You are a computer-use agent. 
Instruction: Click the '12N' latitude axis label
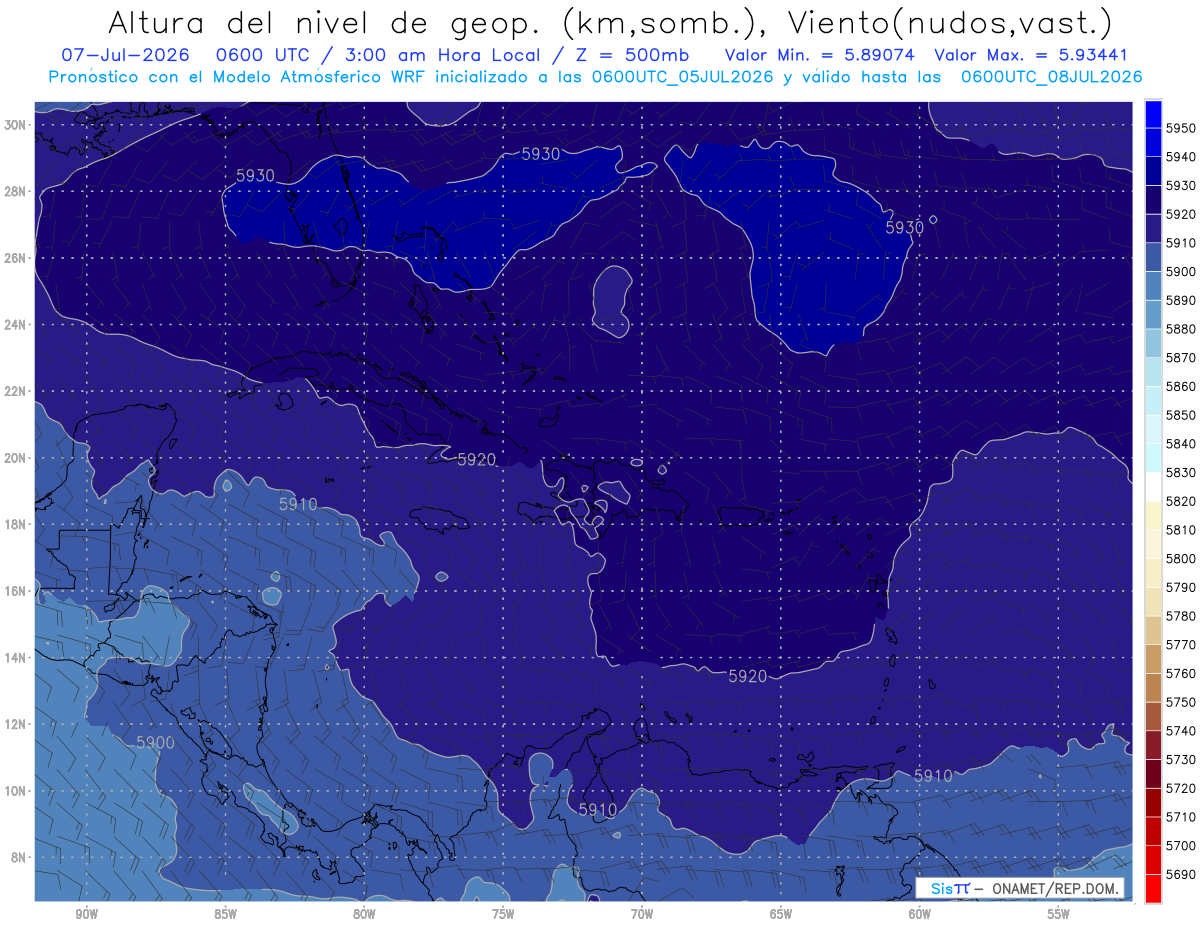15,724
